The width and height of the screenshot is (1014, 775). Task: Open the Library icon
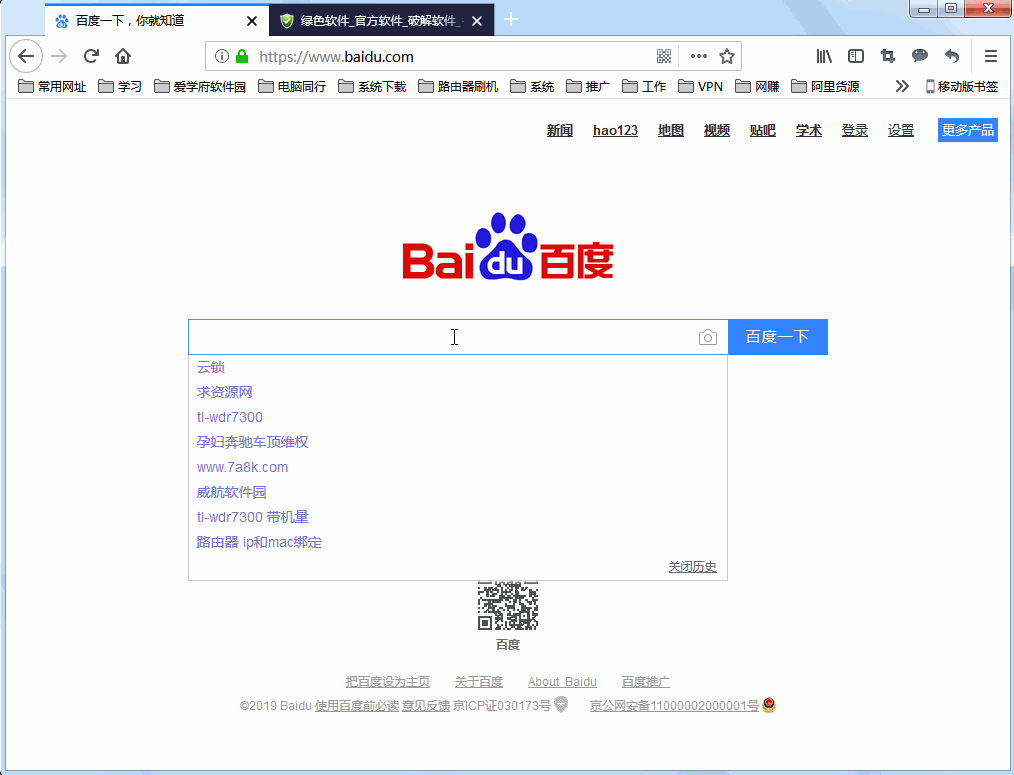coord(824,56)
